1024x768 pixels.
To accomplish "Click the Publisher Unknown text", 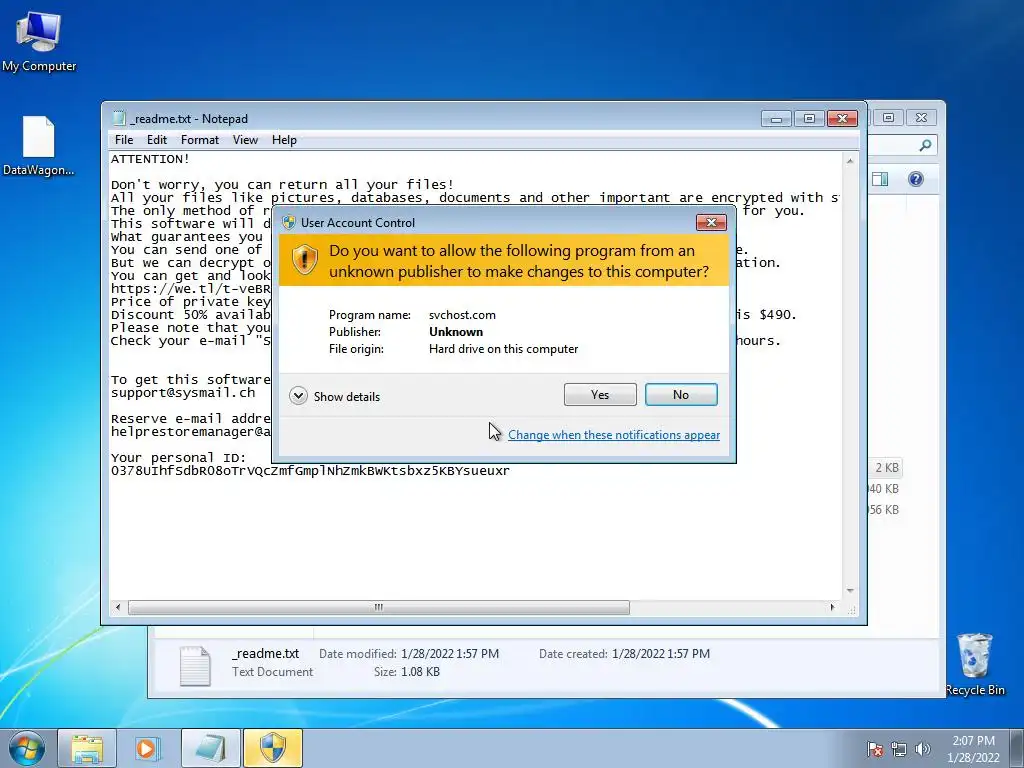I will pyautogui.click(x=456, y=332).
